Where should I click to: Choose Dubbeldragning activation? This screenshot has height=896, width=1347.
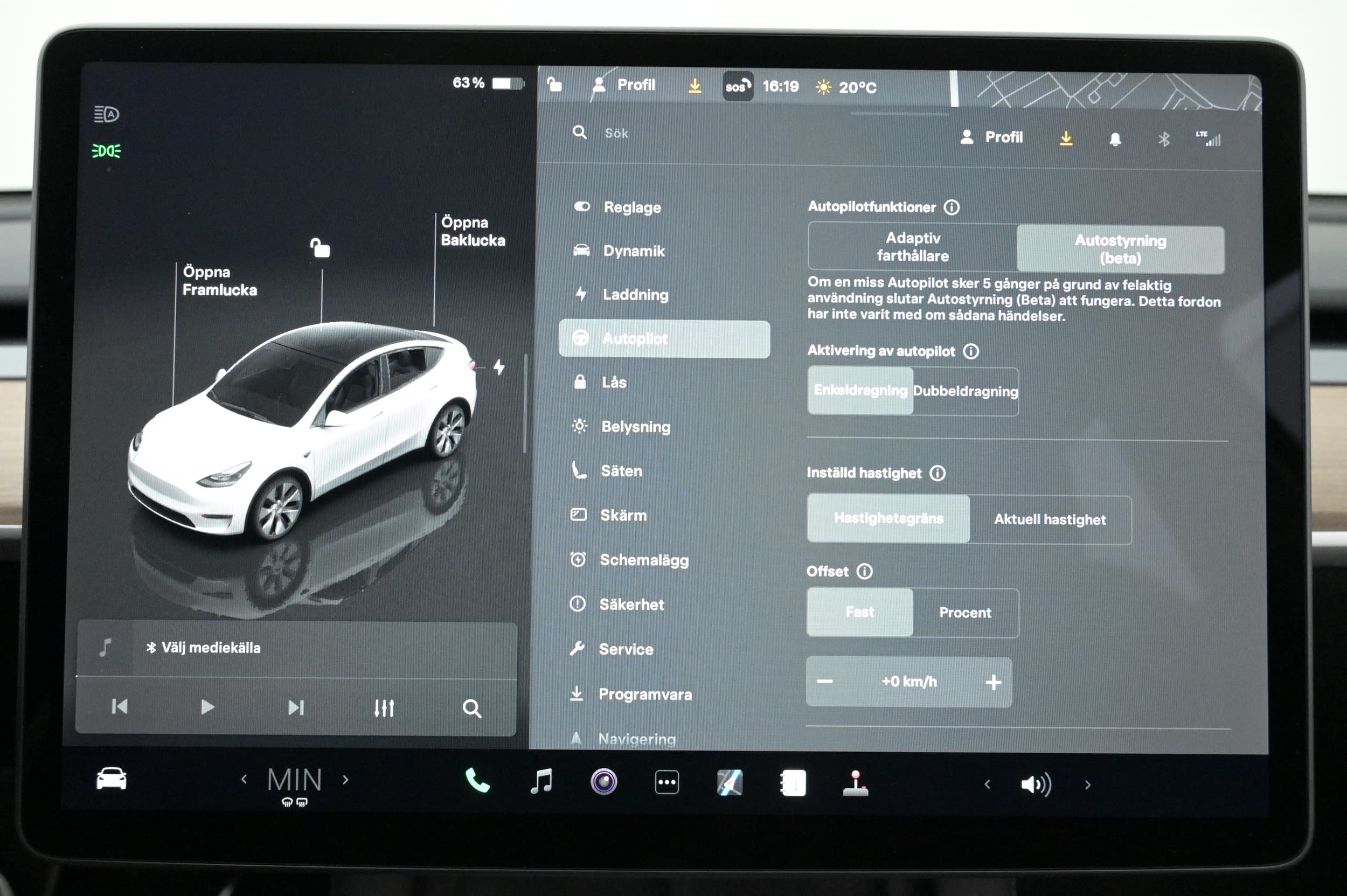(x=965, y=392)
